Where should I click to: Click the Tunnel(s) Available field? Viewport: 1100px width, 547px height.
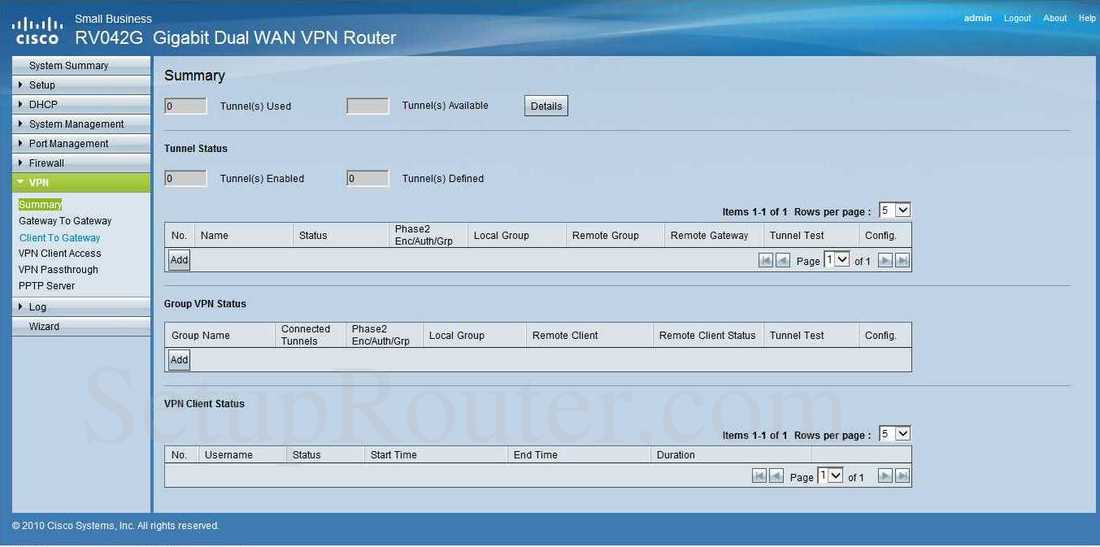coord(368,106)
